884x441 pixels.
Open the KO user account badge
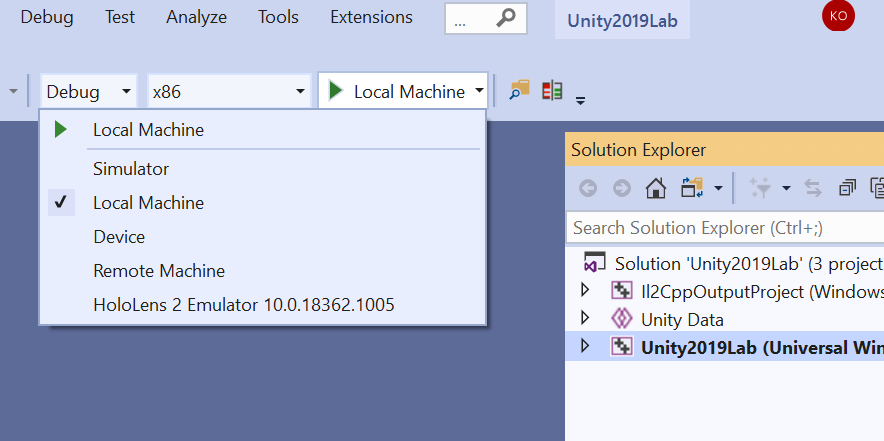pos(838,16)
